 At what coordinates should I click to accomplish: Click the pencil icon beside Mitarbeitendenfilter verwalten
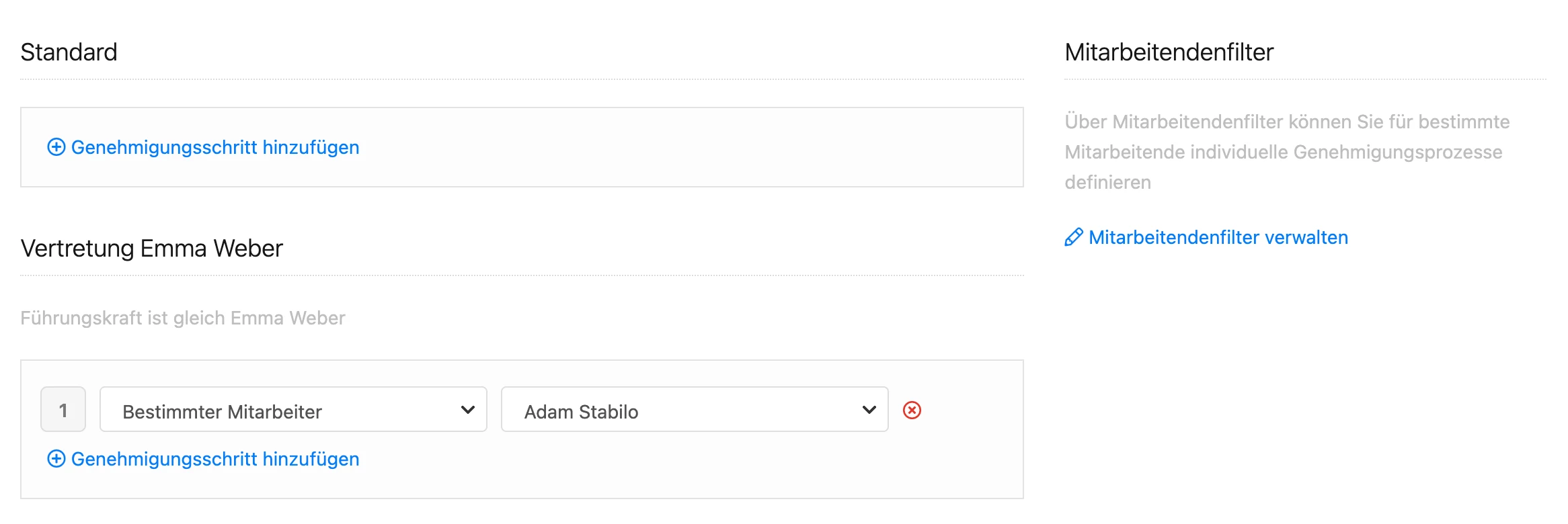coord(1073,237)
